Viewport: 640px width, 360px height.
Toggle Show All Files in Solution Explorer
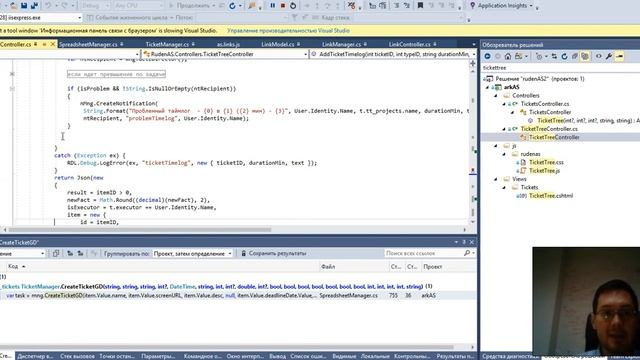pos(585,57)
